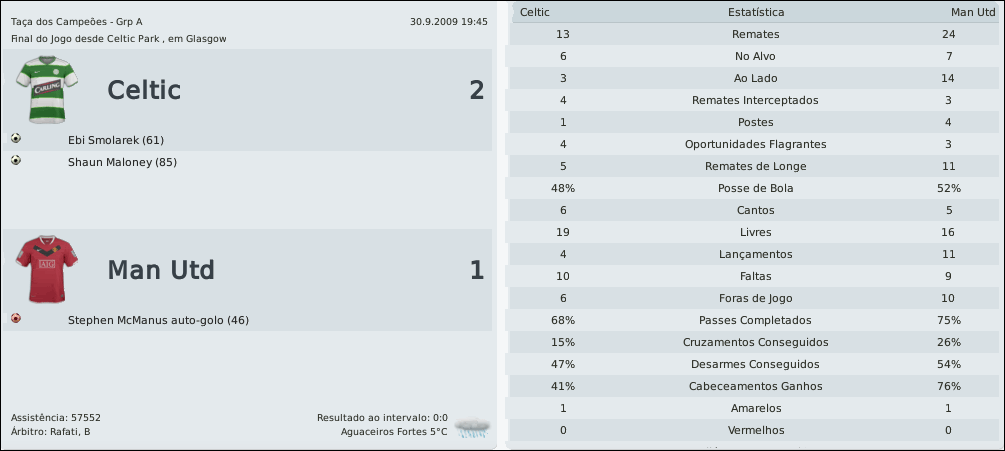Select Stephen McManus auto-golo entry

158,320
